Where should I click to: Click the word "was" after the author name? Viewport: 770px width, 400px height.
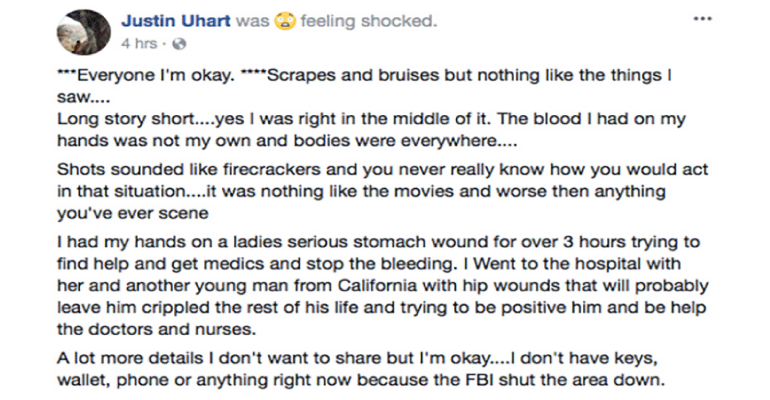[251, 22]
